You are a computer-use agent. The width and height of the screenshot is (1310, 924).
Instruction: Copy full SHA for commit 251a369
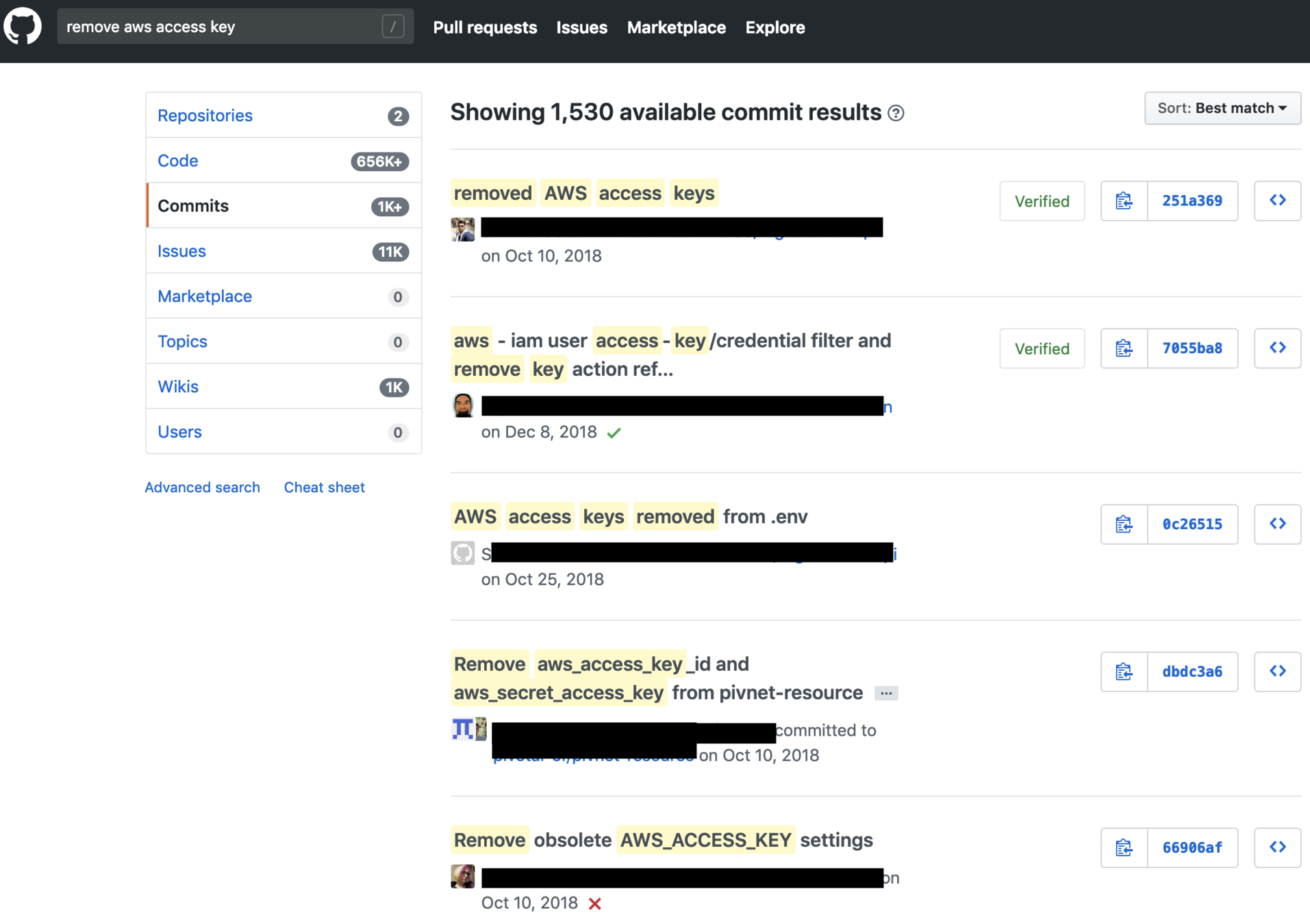click(1124, 201)
